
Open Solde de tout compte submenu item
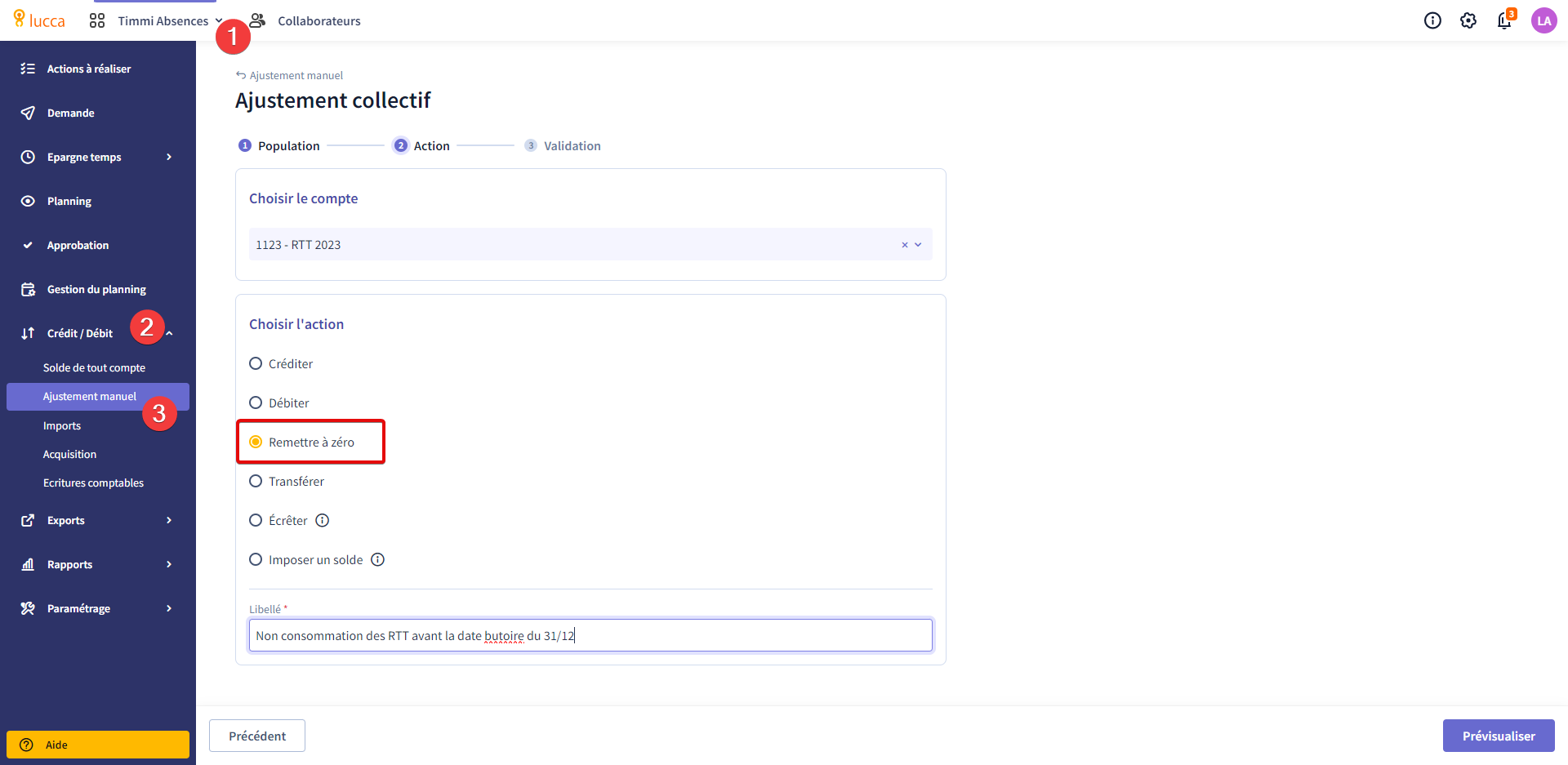[x=98, y=367]
